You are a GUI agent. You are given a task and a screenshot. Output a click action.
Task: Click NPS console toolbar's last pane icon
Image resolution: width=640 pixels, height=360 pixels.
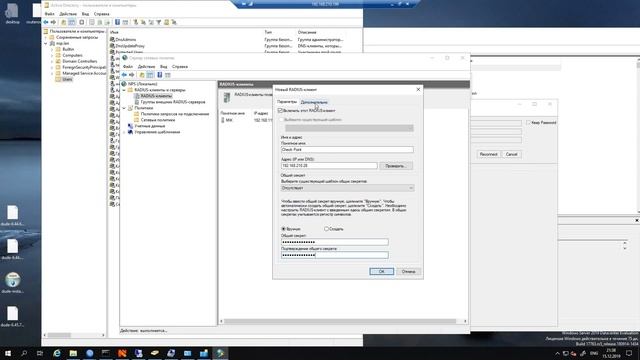(x=168, y=75)
